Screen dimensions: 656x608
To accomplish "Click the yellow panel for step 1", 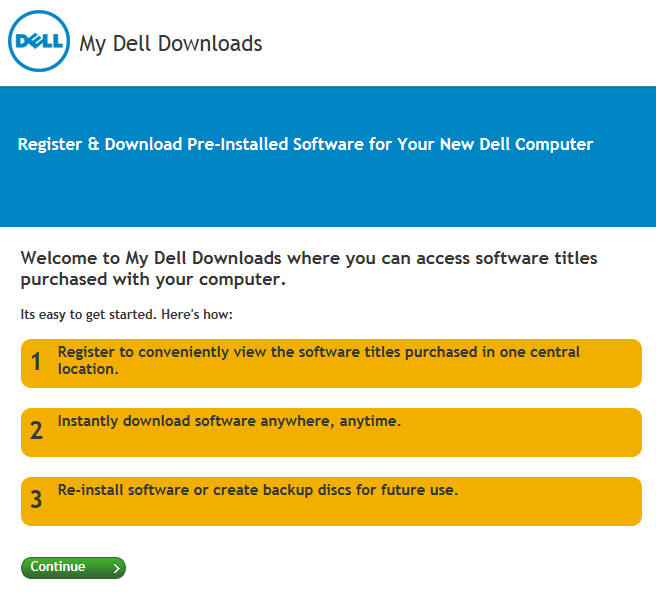I will point(331,363).
